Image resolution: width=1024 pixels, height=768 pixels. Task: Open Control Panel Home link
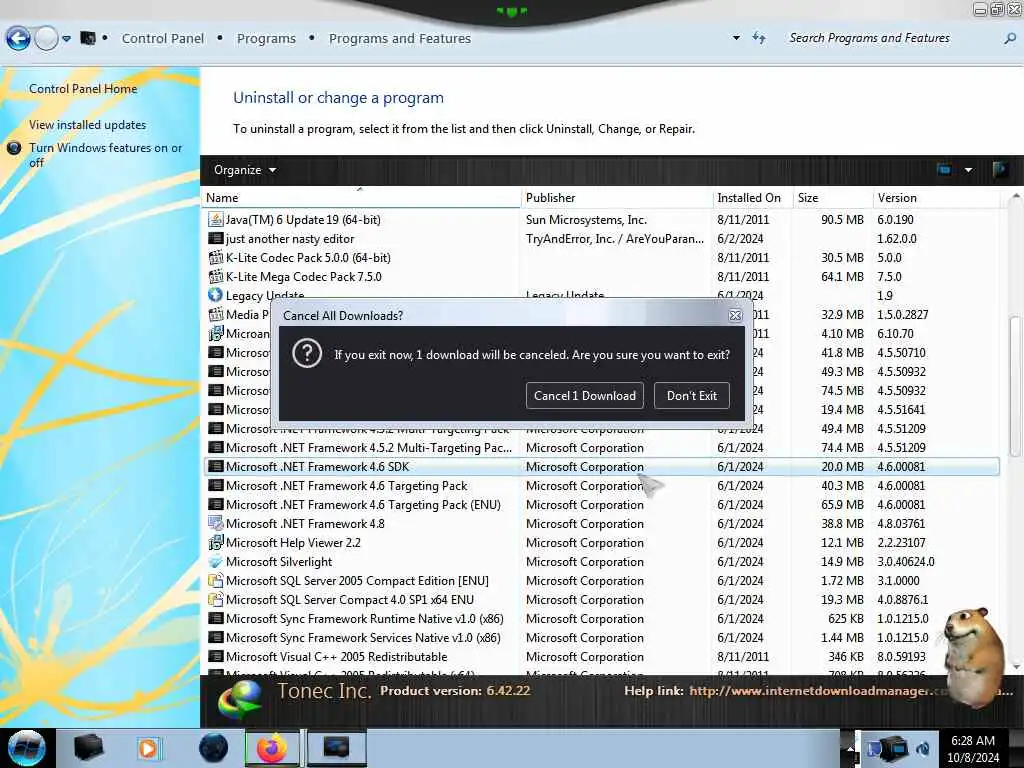click(x=83, y=89)
